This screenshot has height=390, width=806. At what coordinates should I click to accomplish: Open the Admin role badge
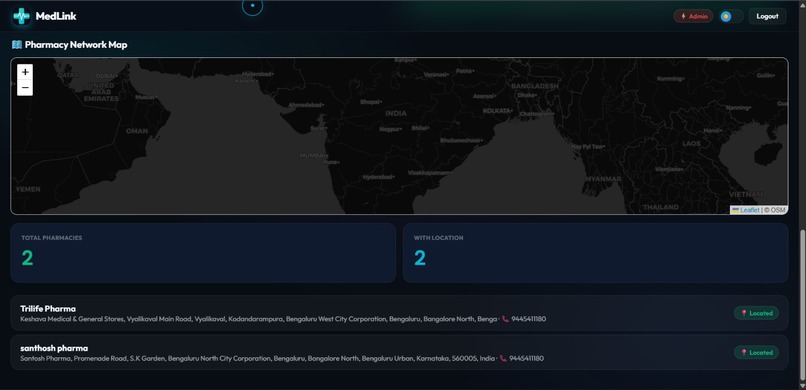[x=693, y=16]
